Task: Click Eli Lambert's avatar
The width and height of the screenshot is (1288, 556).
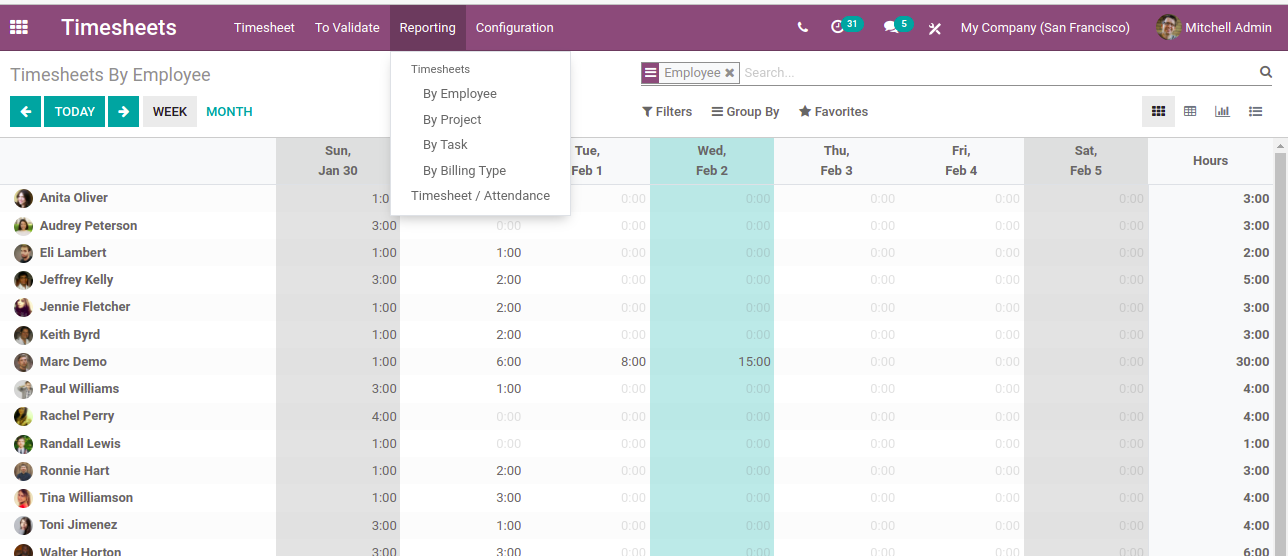Action: (23, 253)
